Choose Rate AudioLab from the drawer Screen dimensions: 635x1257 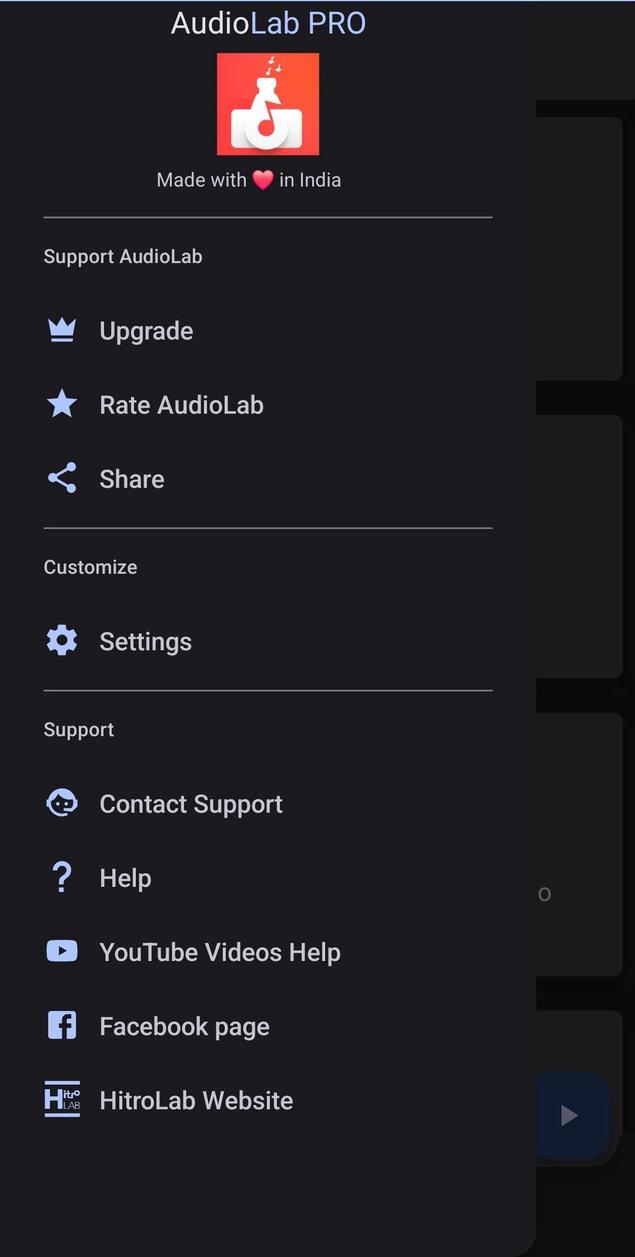181,404
